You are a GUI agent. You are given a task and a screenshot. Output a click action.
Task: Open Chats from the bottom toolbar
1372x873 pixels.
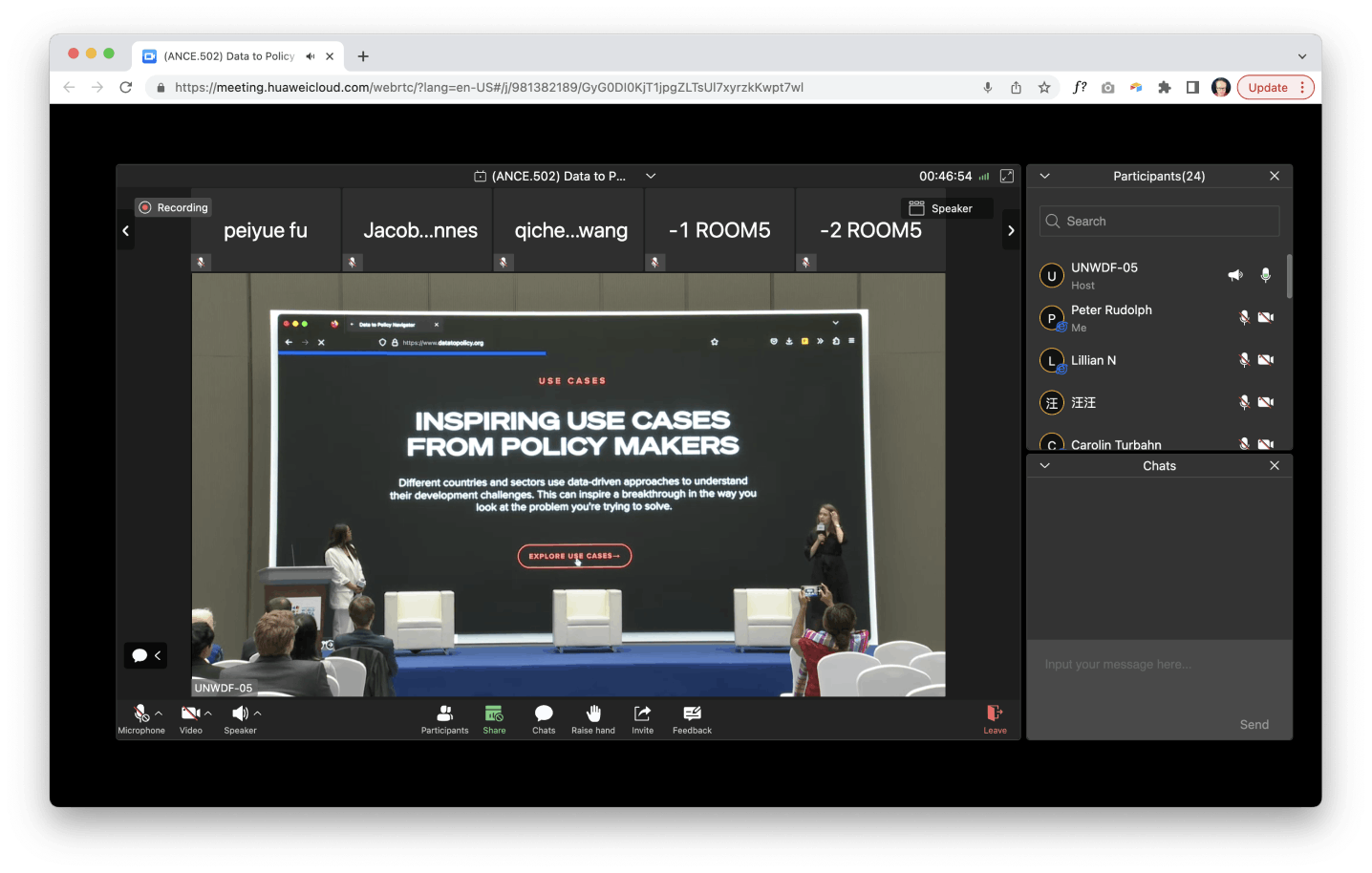tap(544, 714)
